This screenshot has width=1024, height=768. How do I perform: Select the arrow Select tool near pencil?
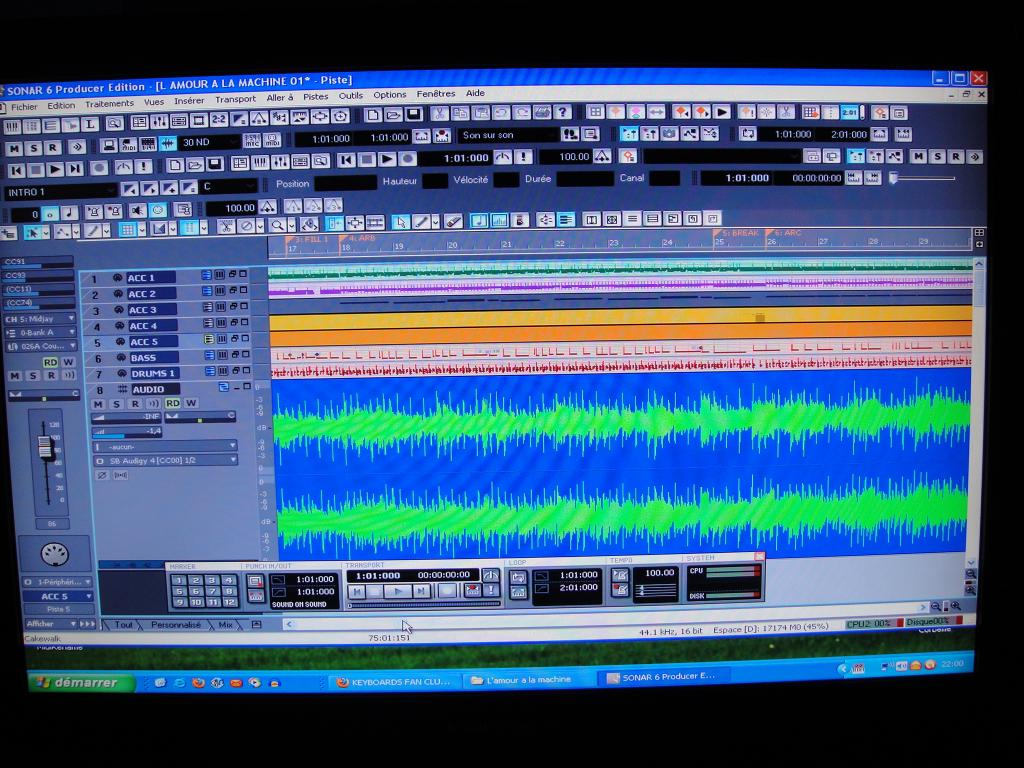(400, 223)
